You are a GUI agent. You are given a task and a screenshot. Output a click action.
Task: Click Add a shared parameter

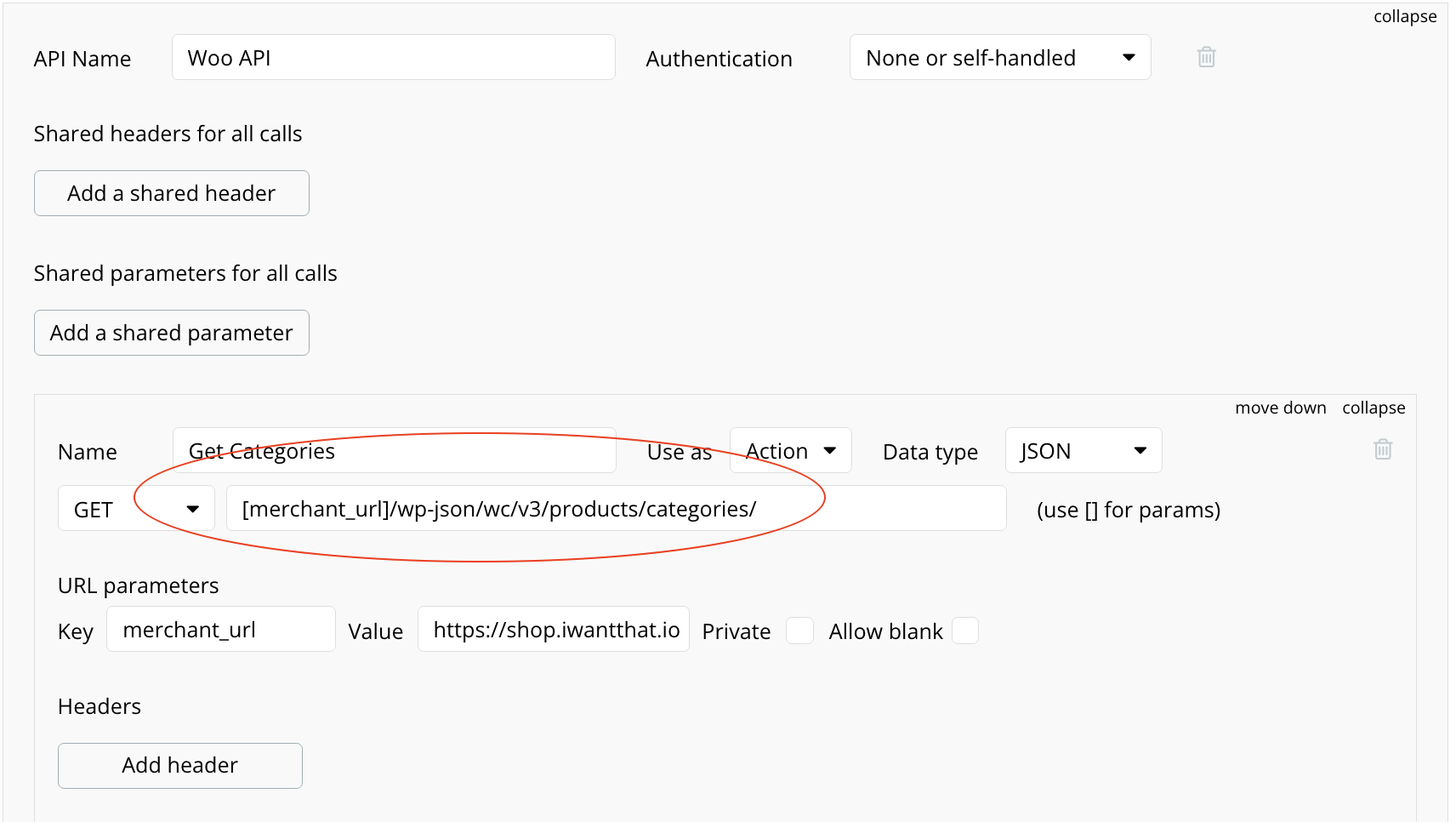pos(171,333)
